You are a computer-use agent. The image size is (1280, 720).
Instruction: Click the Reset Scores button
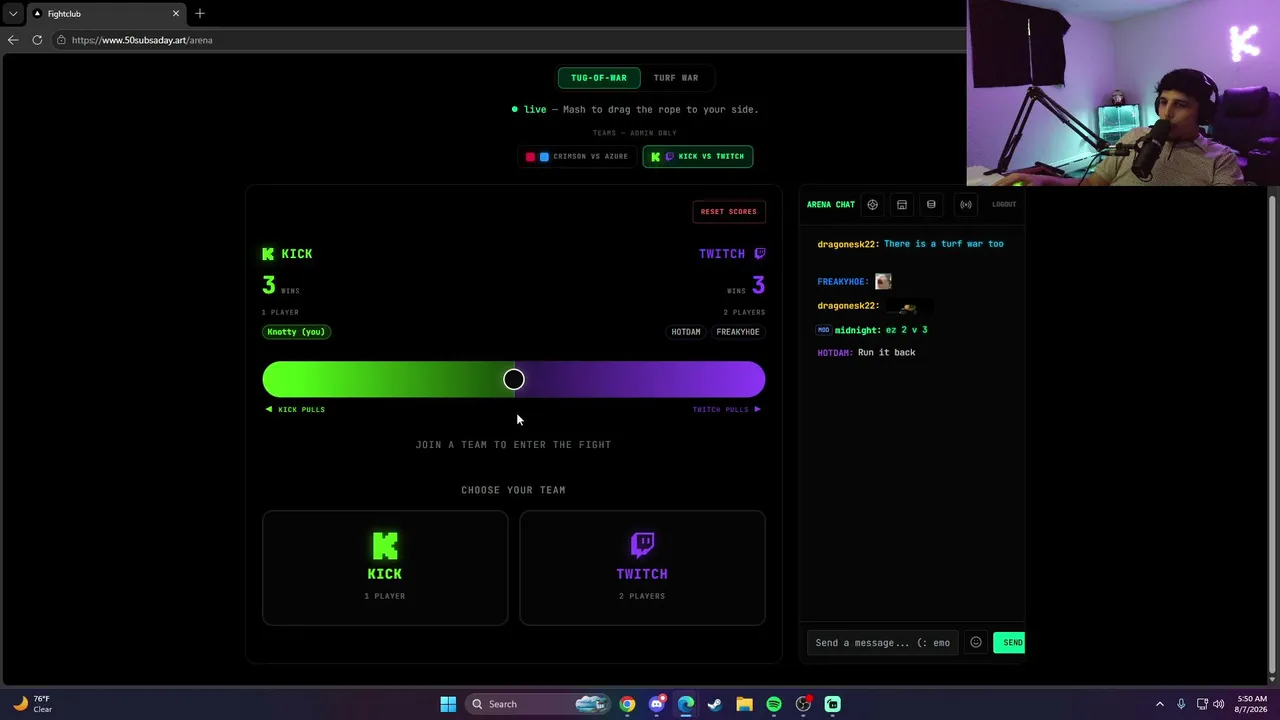click(x=729, y=212)
